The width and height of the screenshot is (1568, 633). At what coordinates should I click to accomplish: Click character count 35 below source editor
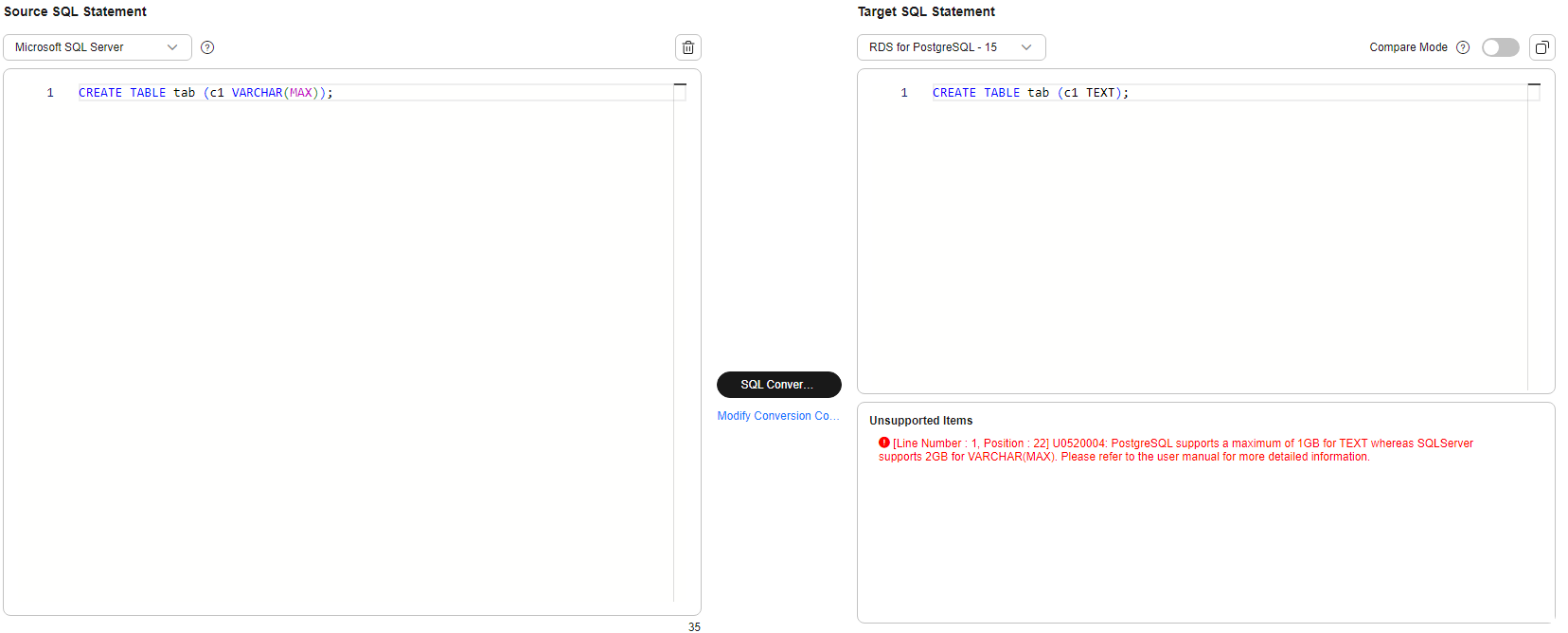694,626
